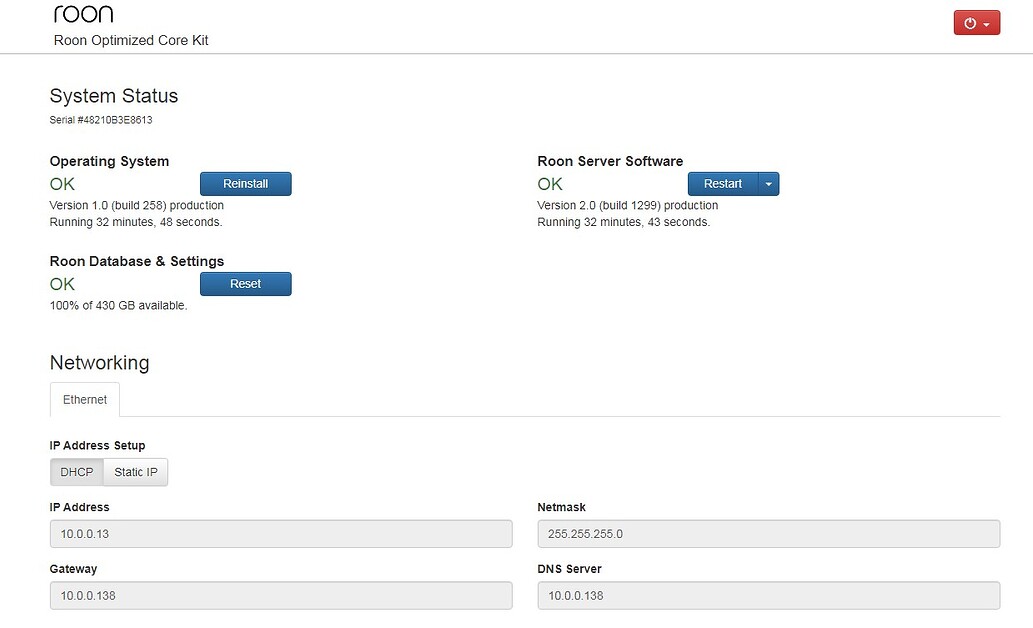Select the Ethernet tab
1033x628 pixels.
84,398
